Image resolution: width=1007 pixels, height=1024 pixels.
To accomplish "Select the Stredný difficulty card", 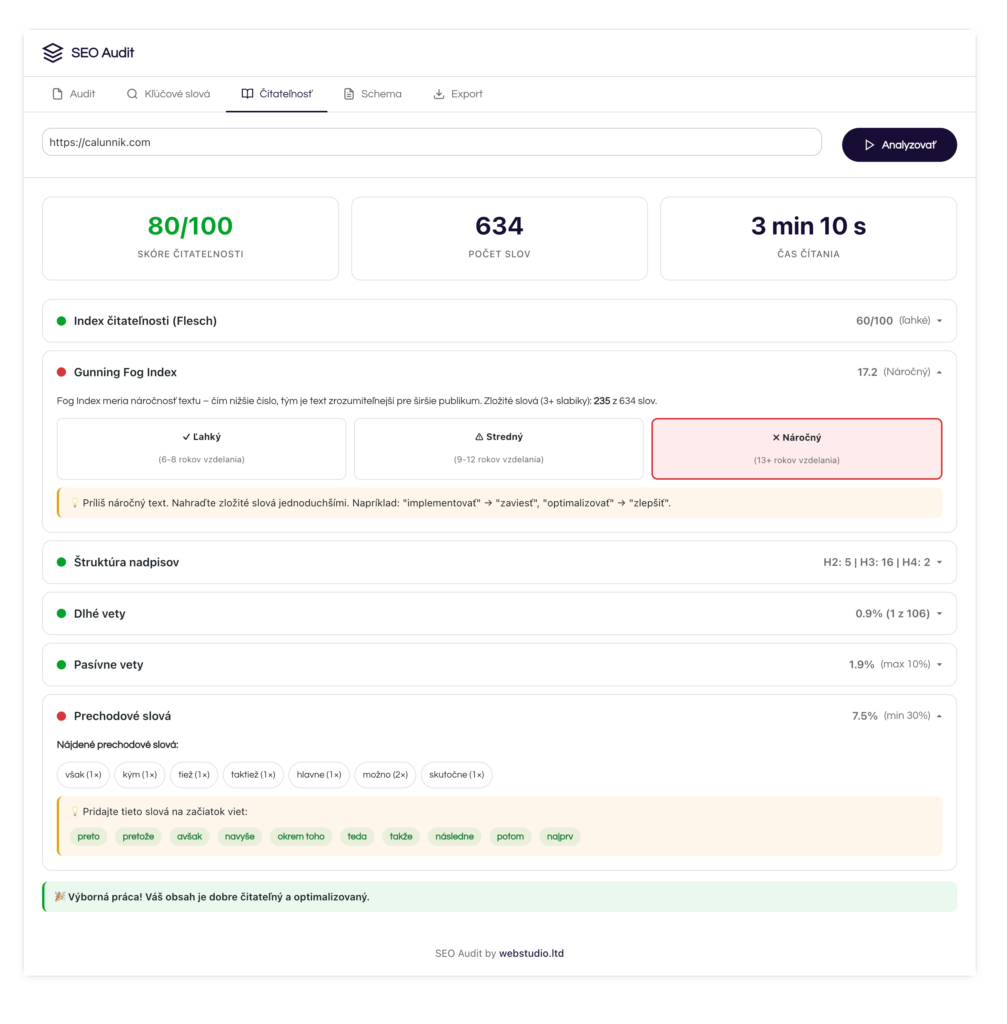I will (x=499, y=449).
